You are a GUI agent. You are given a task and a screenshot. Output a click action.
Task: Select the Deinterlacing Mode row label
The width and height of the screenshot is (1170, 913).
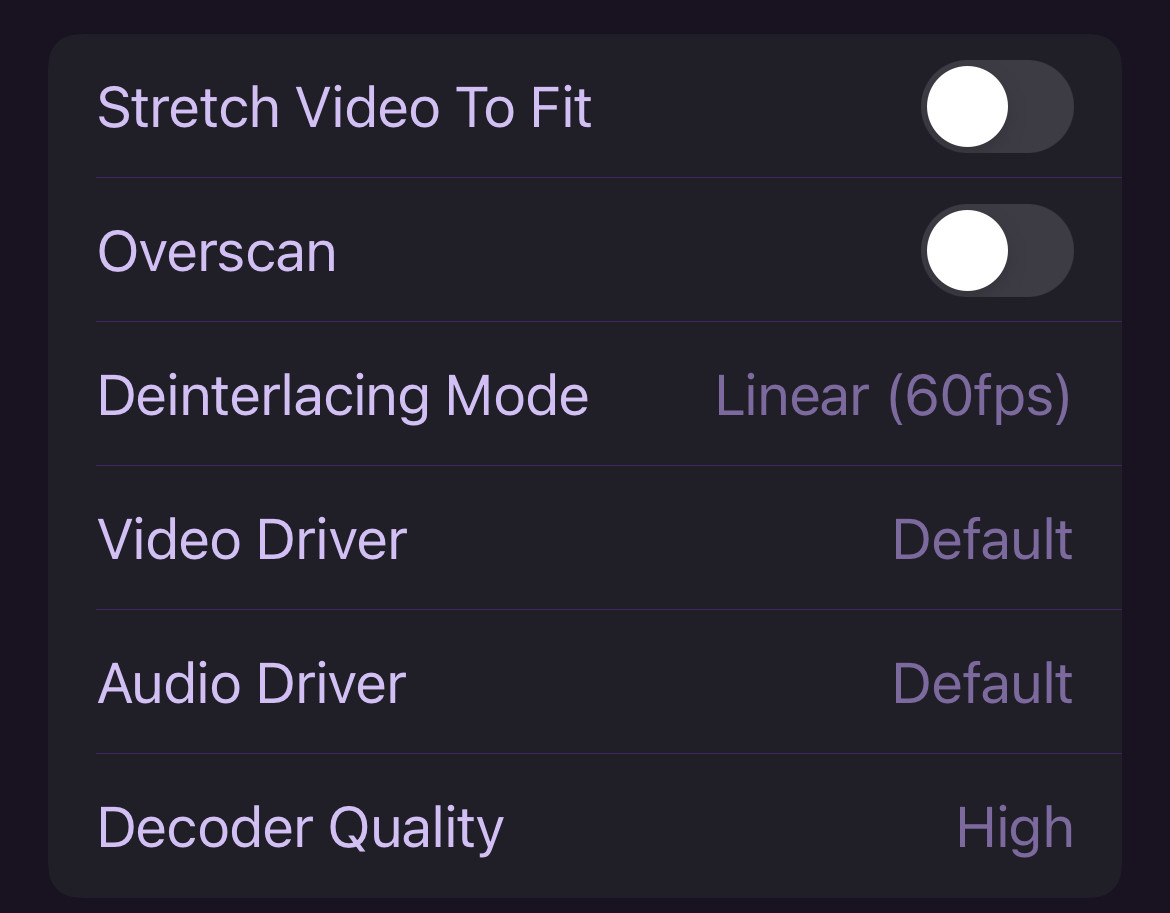(343, 397)
